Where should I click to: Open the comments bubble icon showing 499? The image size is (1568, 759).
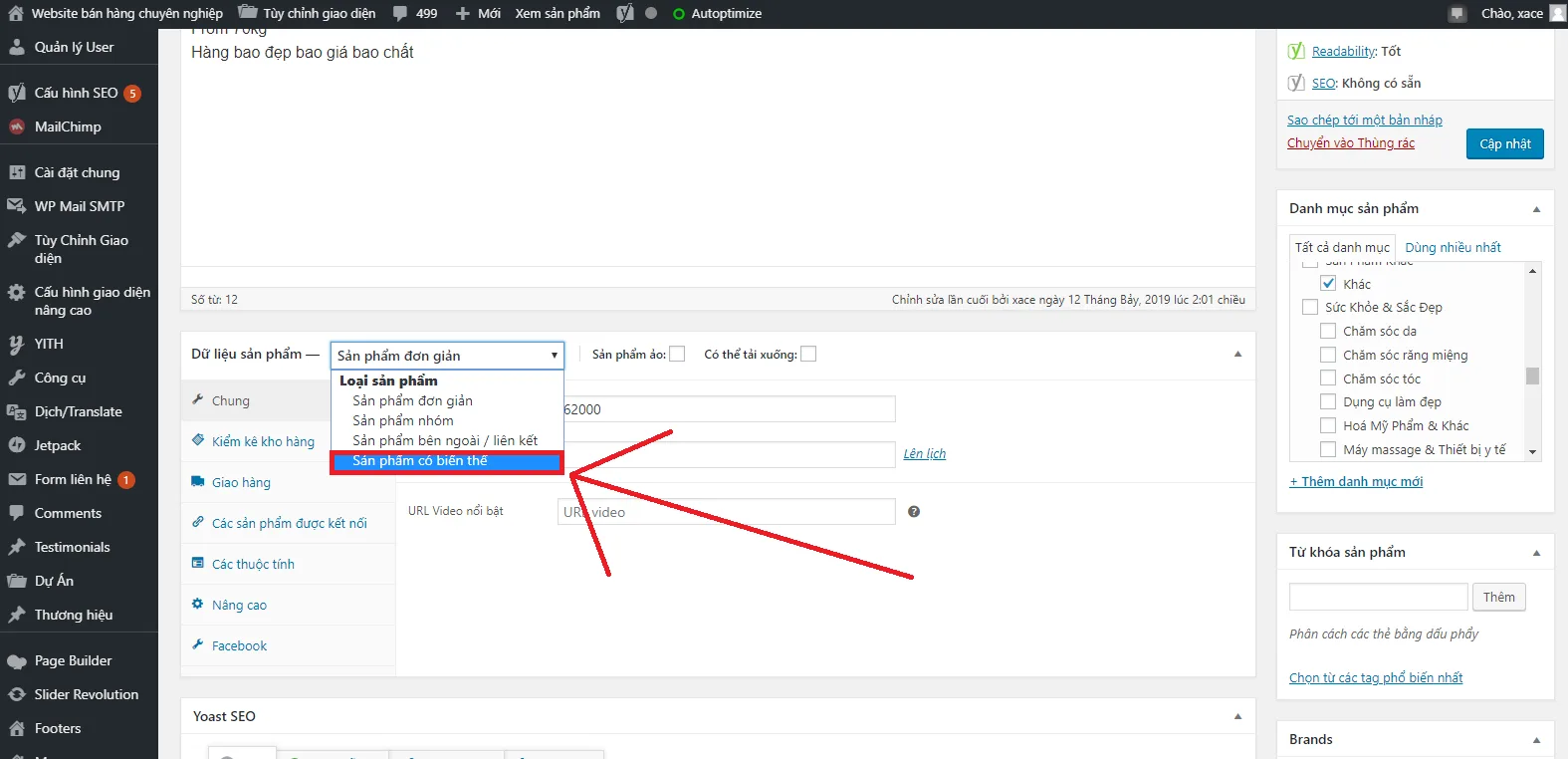coord(400,14)
